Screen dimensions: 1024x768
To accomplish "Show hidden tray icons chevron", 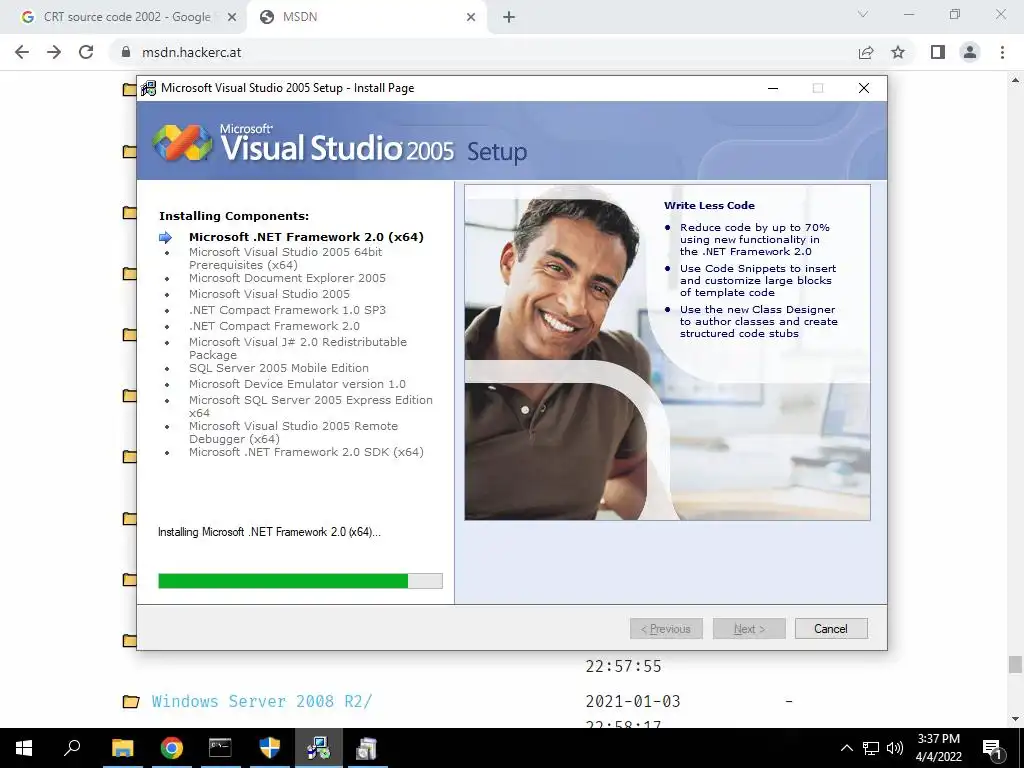I will coord(846,748).
